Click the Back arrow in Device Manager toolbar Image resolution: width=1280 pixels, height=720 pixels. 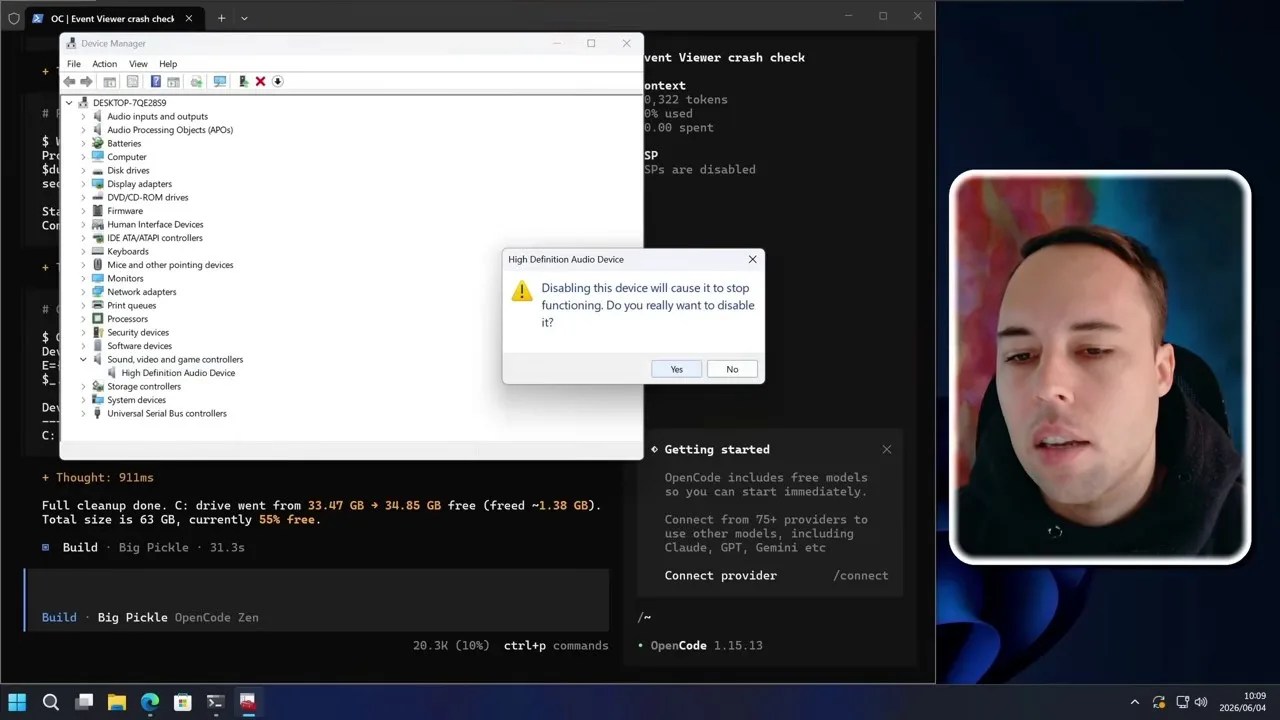tap(69, 81)
